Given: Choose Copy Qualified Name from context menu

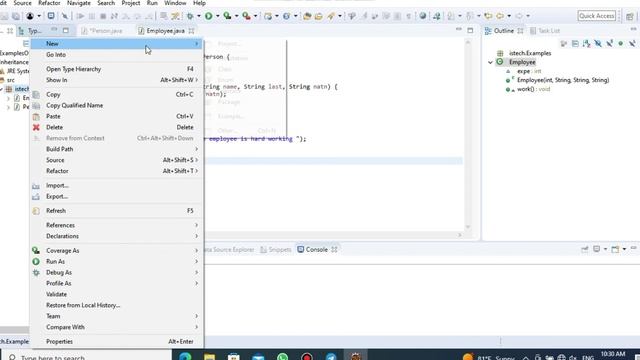Looking at the screenshot, I should tap(118, 105).
